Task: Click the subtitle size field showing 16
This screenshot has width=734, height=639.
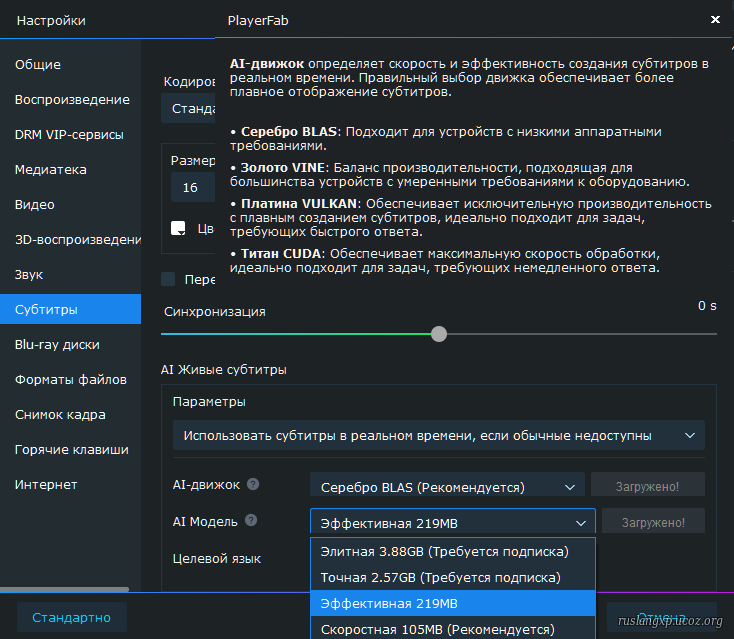Action: coord(191,188)
